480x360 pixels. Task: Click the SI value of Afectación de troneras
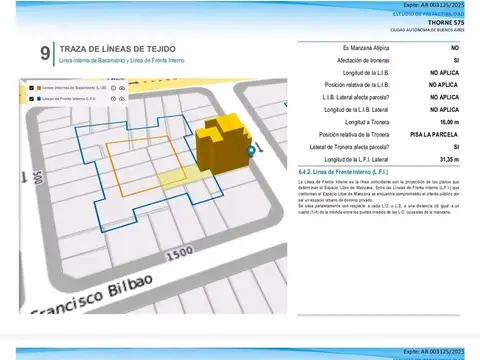(x=456, y=60)
